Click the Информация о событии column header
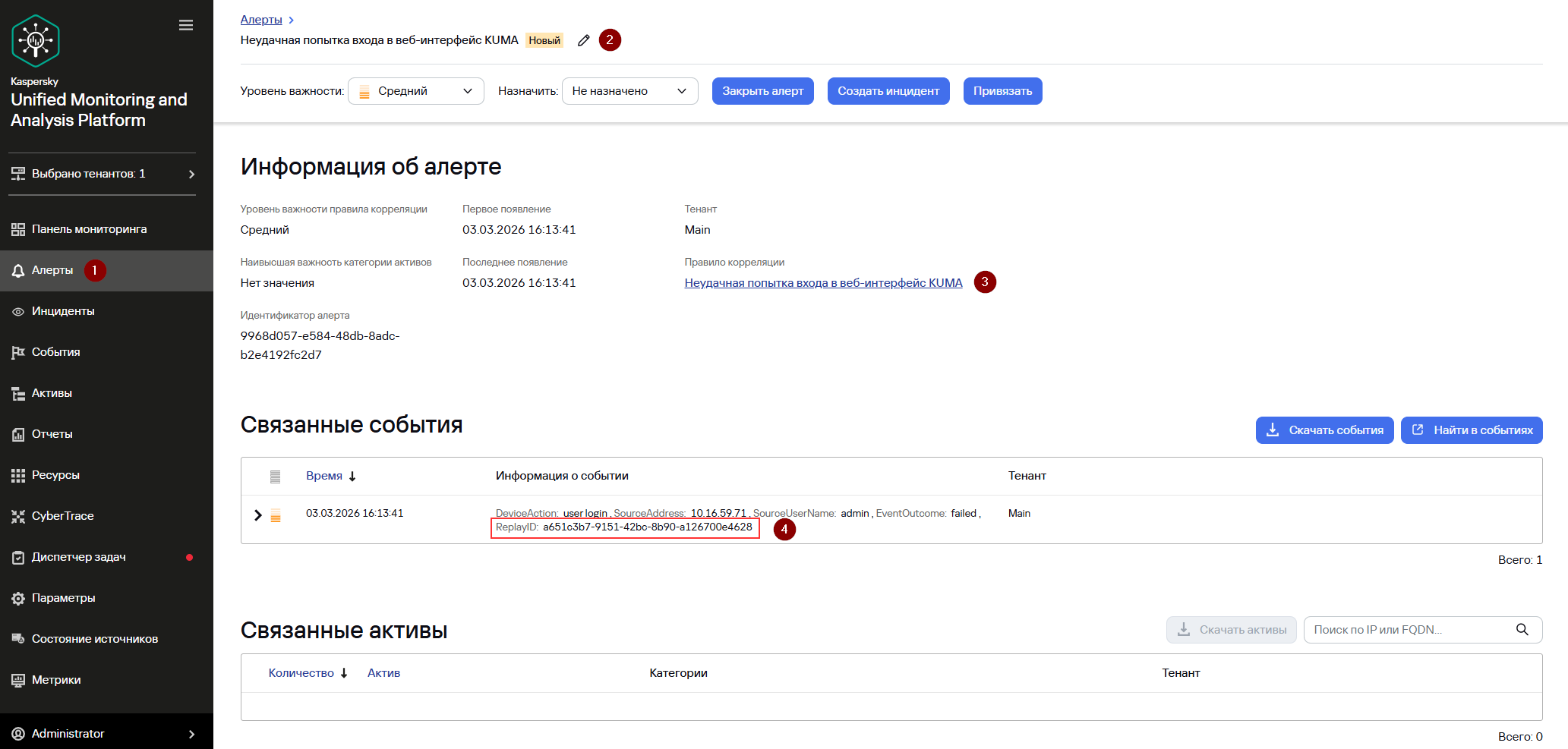The width and height of the screenshot is (1568, 749). 562,476
